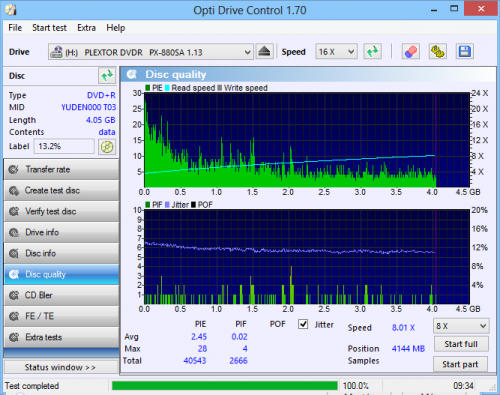The width and height of the screenshot is (500, 395).
Task: Open the Start test menu
Action: [x=49, y=28]
